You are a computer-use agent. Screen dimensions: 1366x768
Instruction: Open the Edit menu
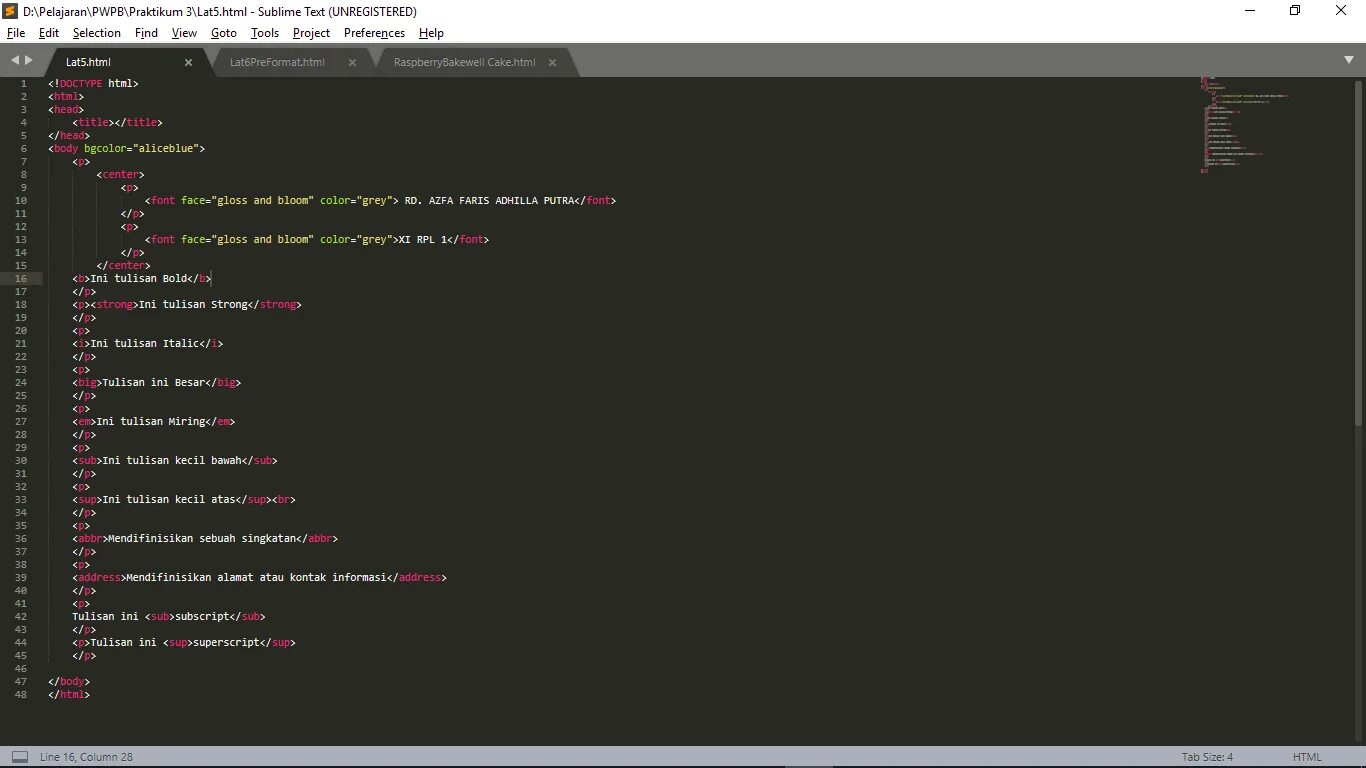tap(49, 33)
